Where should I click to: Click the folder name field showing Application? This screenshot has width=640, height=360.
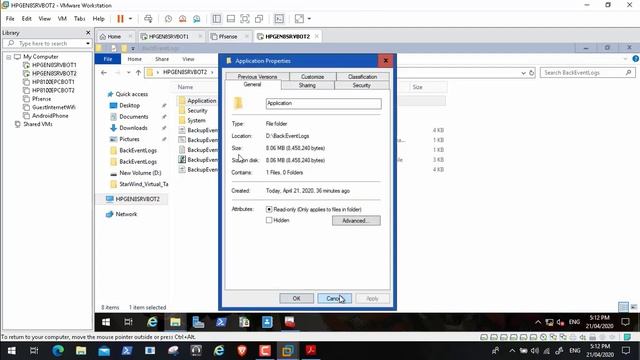(323, 103)
